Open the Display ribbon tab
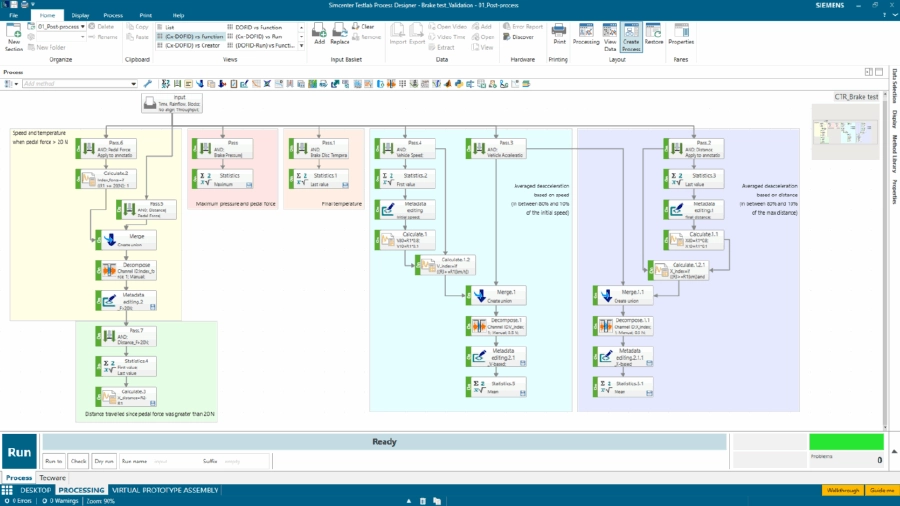 point(80,16)
